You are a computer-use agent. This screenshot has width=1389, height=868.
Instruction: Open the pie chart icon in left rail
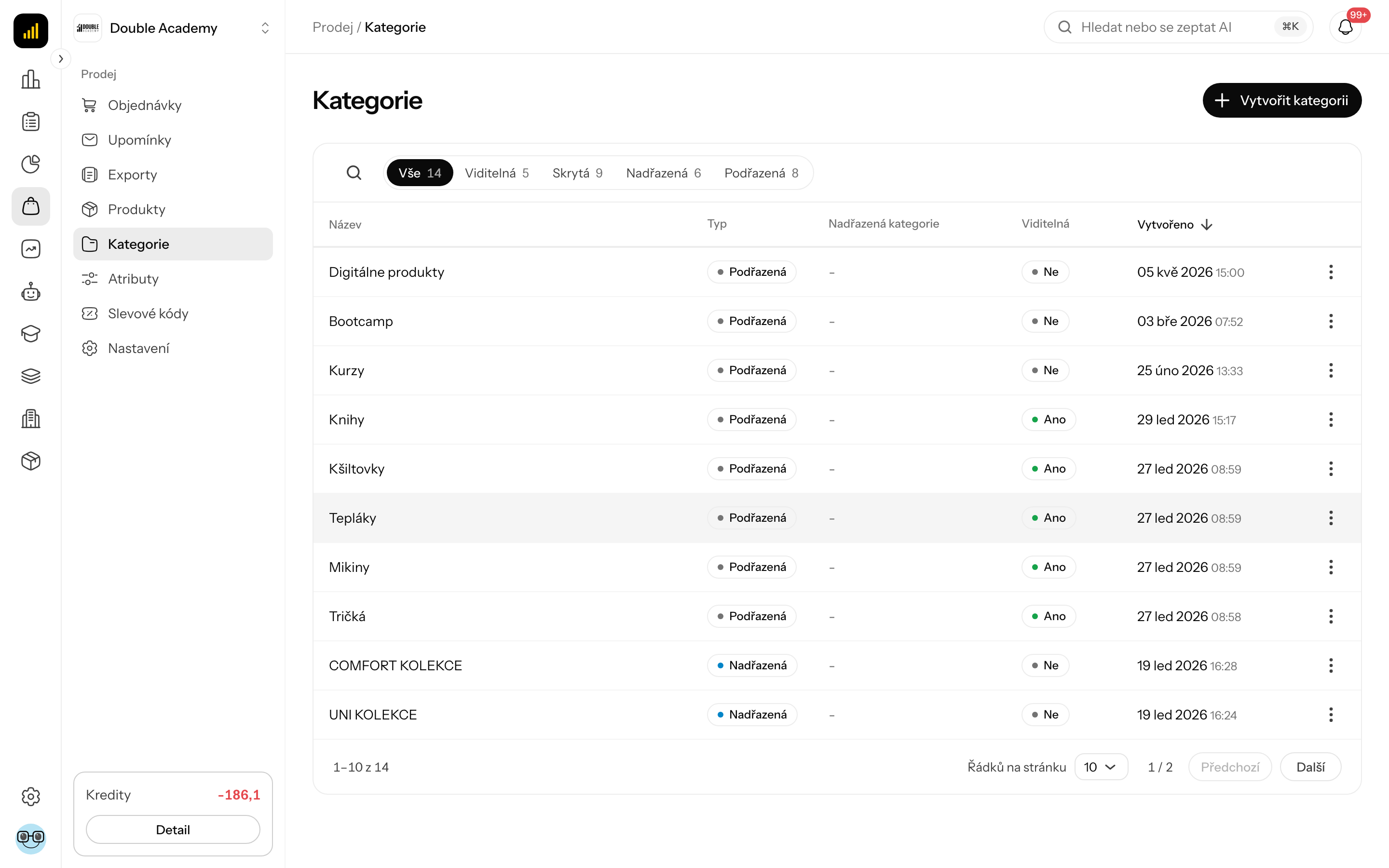30,164
